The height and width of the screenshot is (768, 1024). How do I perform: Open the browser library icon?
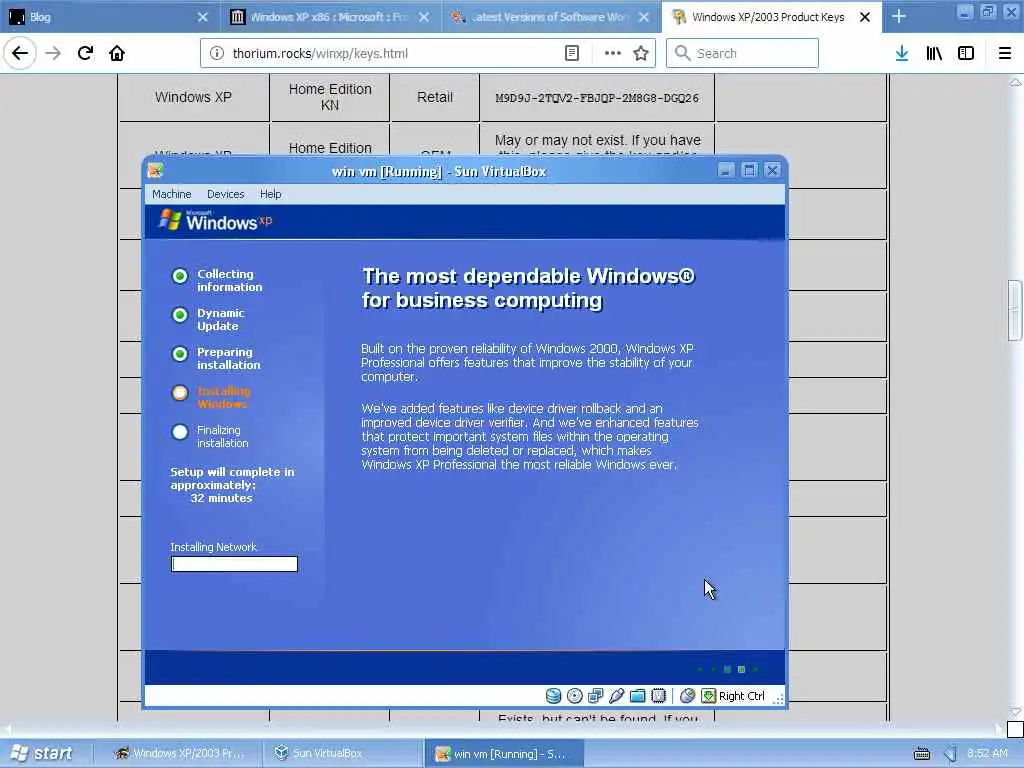click(934, 53)
